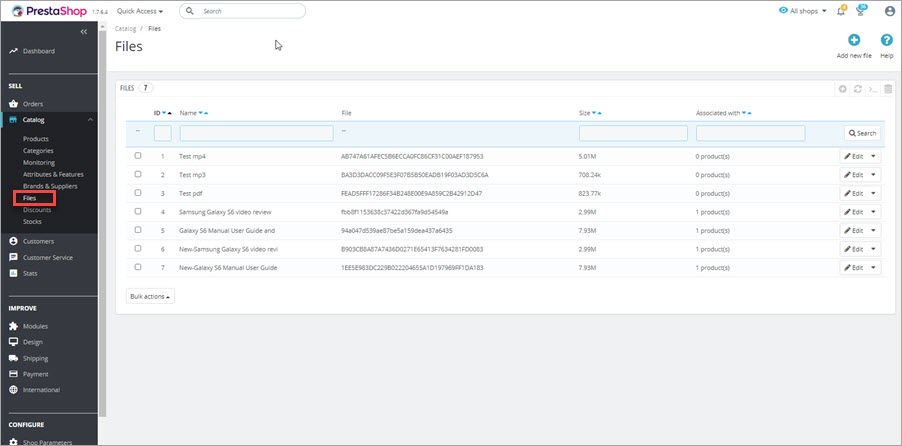The height and width of the screenshot is (446, 902).
Task: Select the Test pdf row checkbox
Action: tap(138, 193)
